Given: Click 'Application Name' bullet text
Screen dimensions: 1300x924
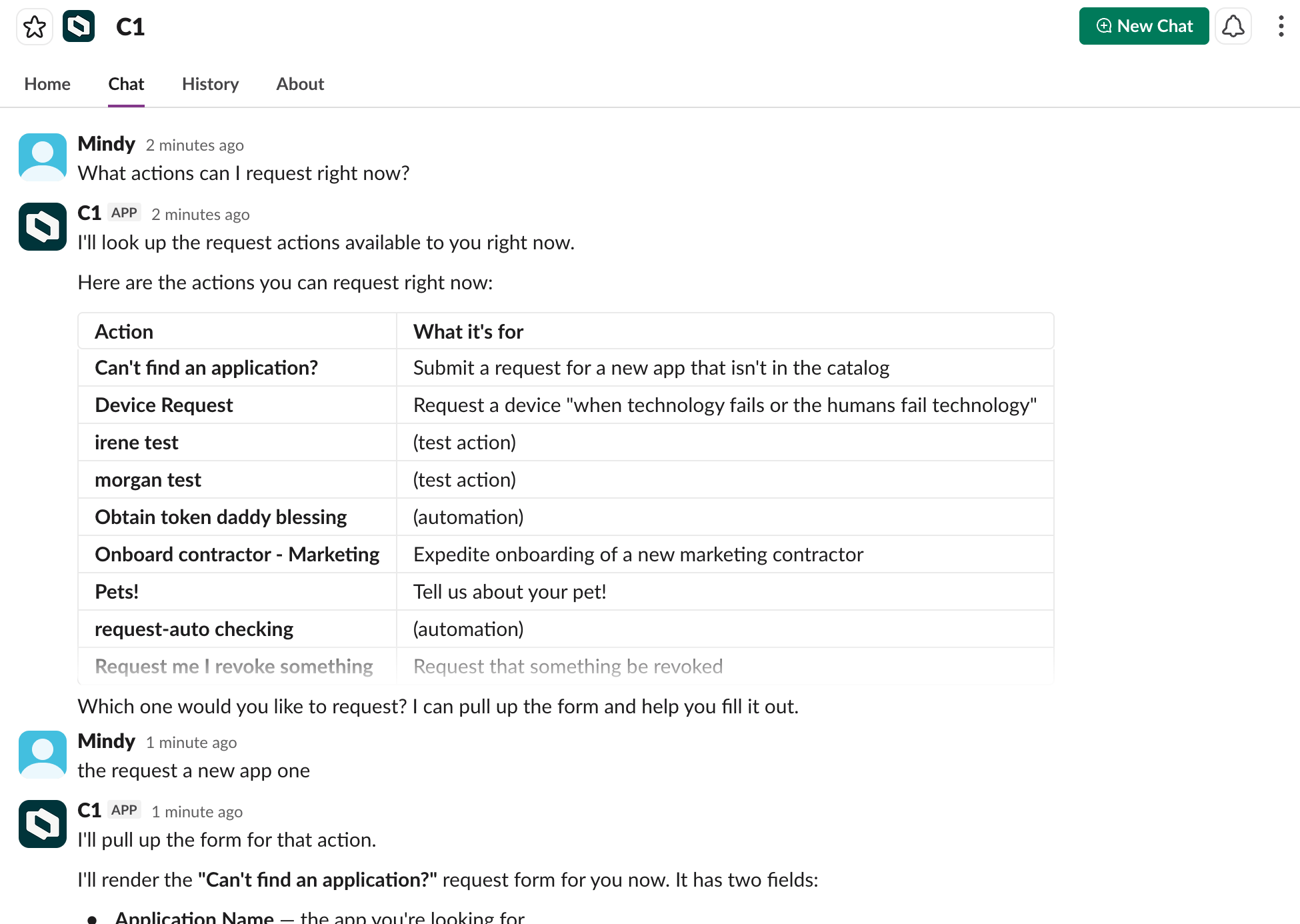Looking at the screenshot, I should (194, 917).
